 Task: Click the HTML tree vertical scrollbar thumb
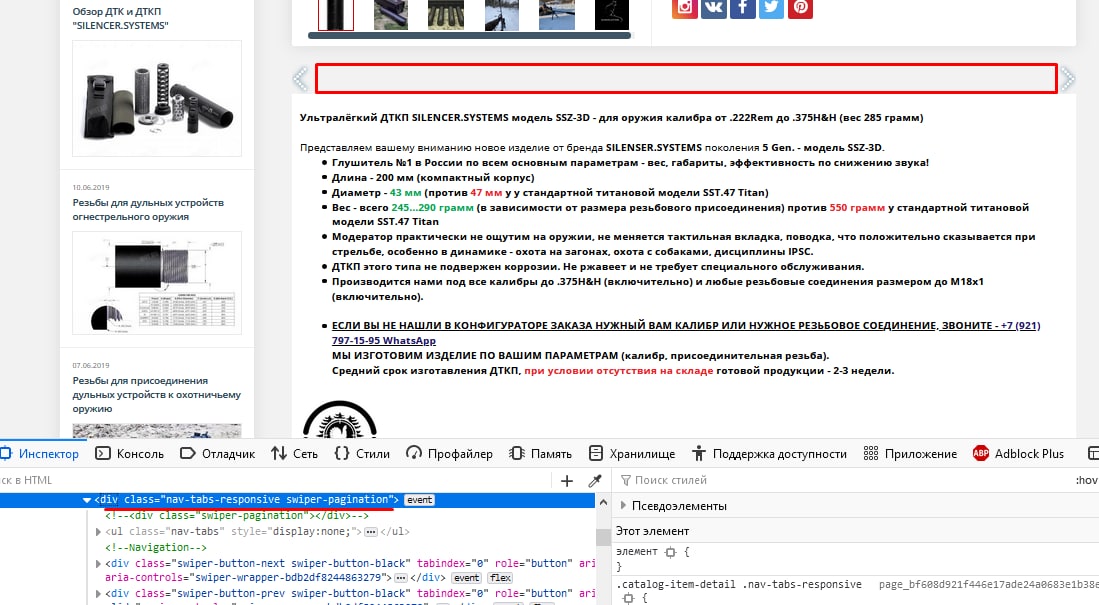[603, 536]
